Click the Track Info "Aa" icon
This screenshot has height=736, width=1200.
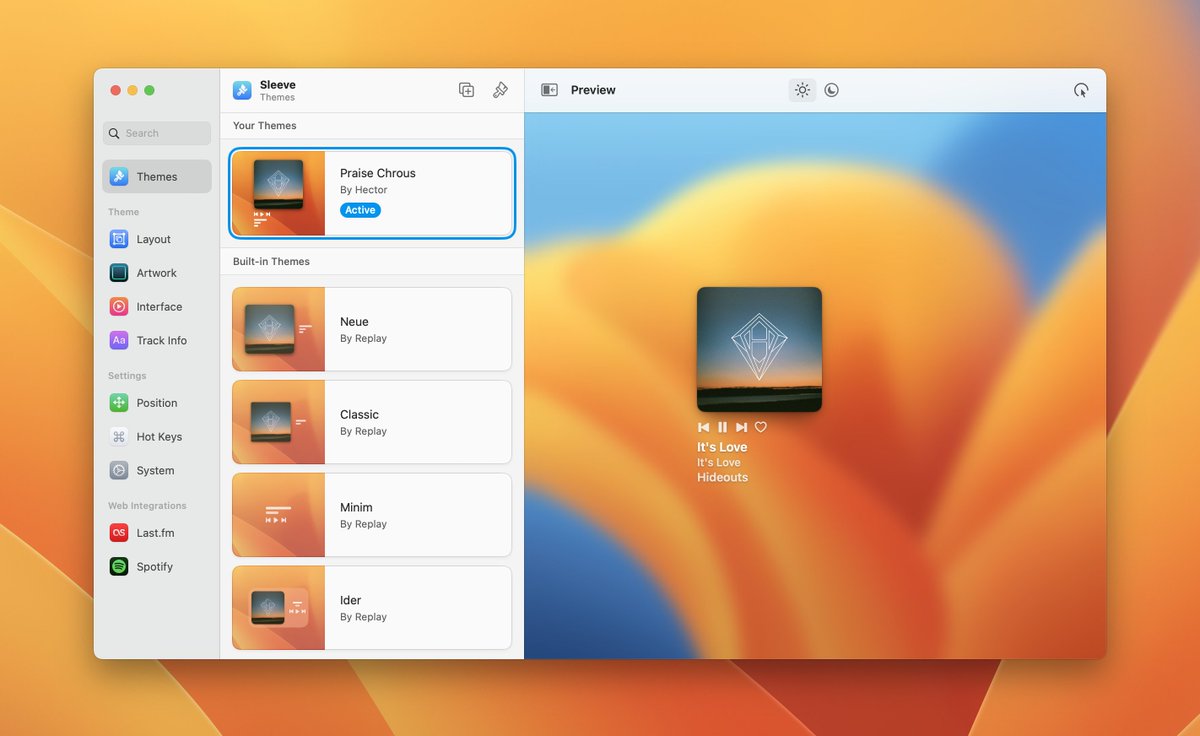coord(119,340)
